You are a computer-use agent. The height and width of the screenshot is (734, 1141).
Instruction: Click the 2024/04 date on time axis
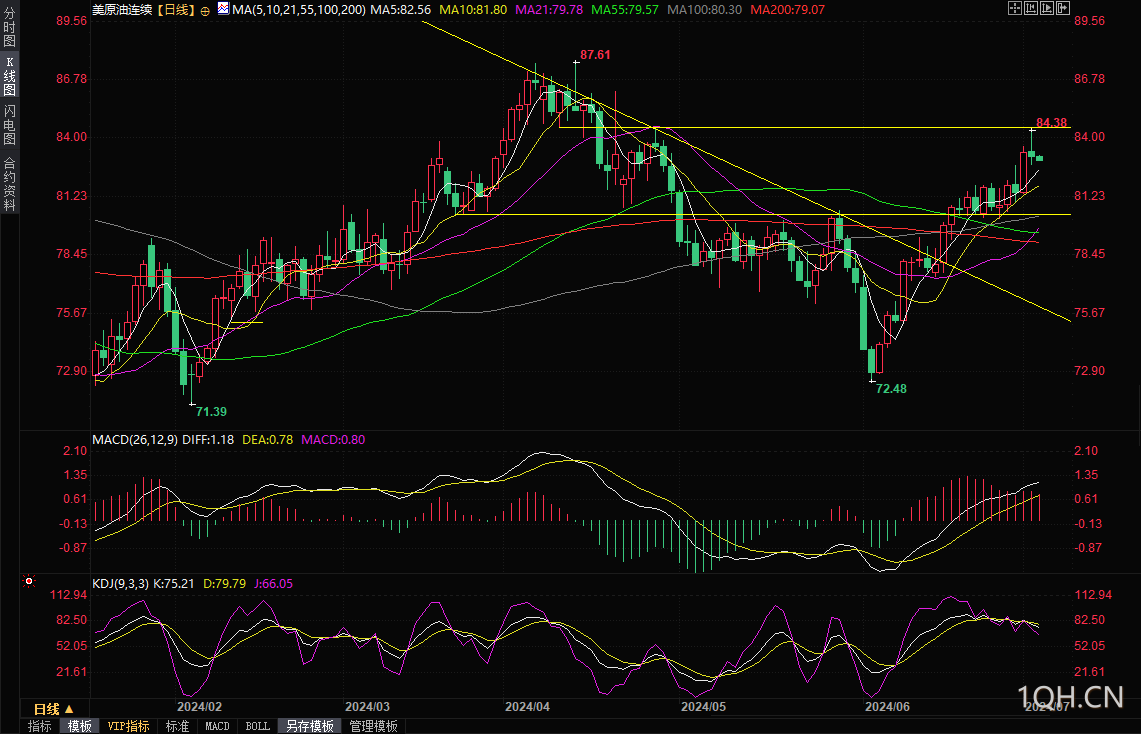point(528,706)
